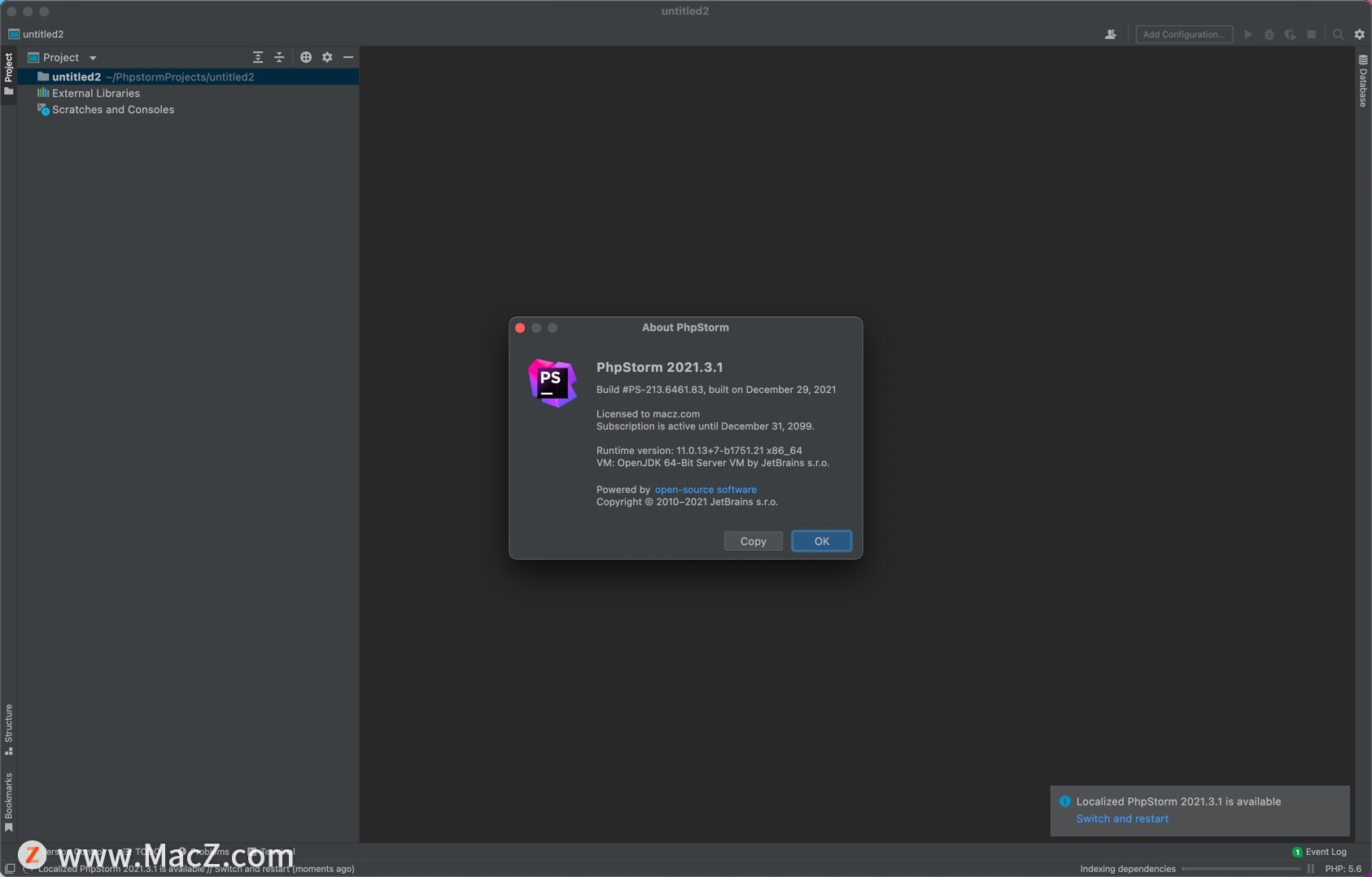Toggle tool window bars icon in status bar corner

[10, 869]
